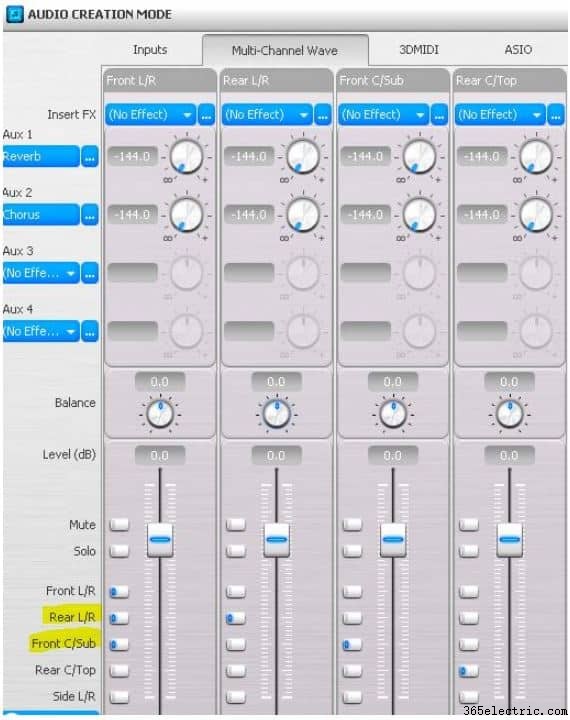Click the Rear C/Top channel header

coord(508,81)
